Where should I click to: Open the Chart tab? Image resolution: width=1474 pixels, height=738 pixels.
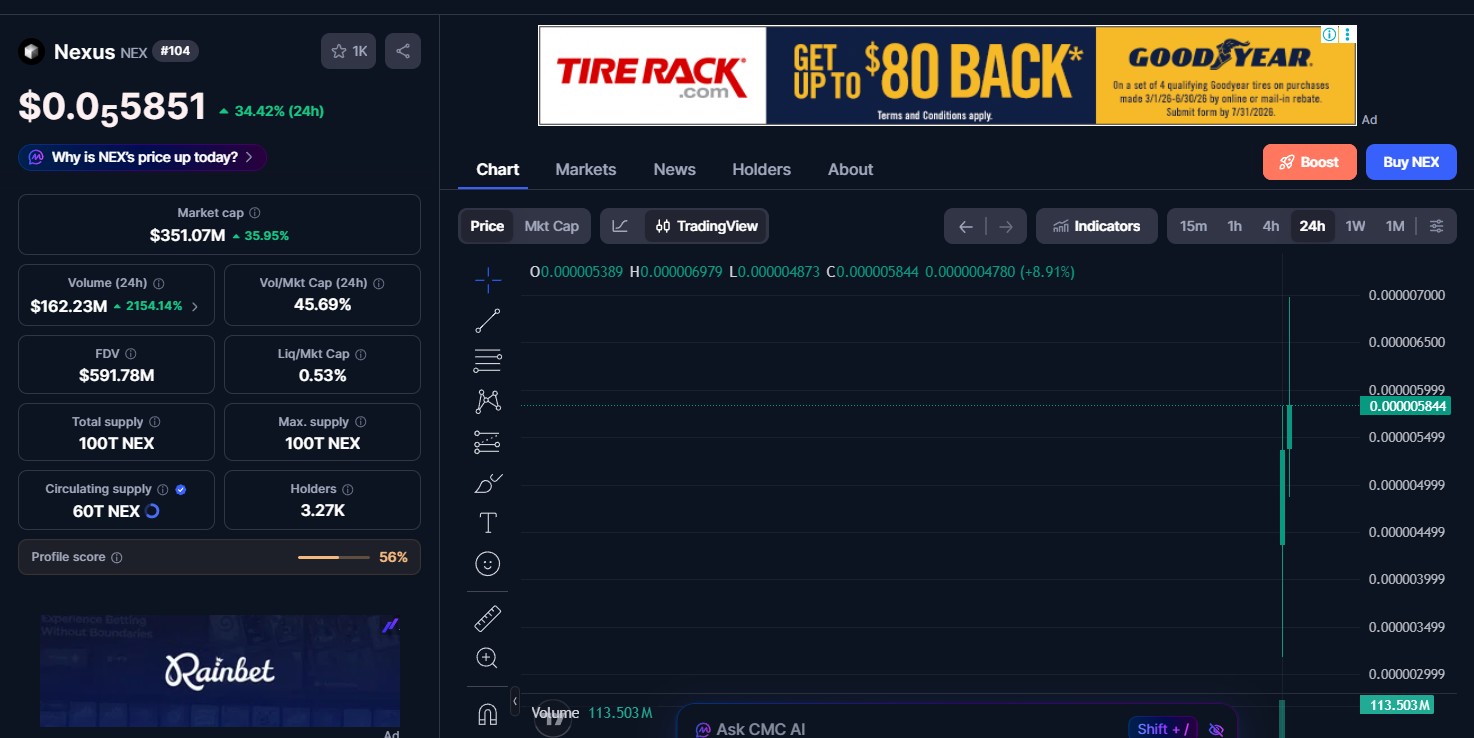click(x=497, y=170)
